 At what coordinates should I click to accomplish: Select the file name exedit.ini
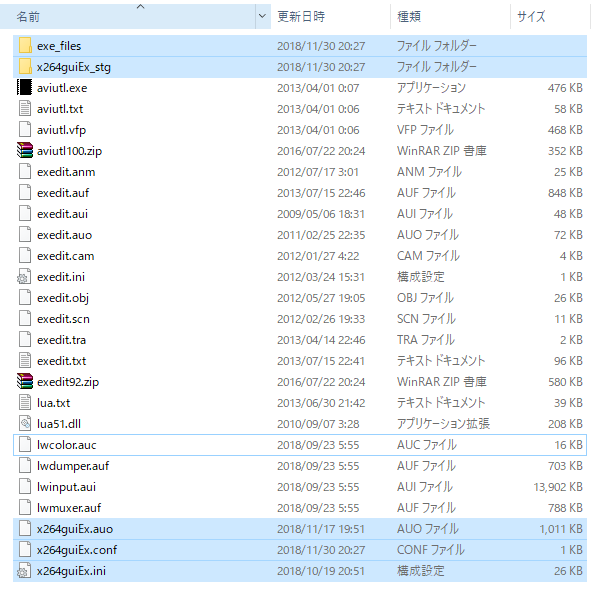61,277
